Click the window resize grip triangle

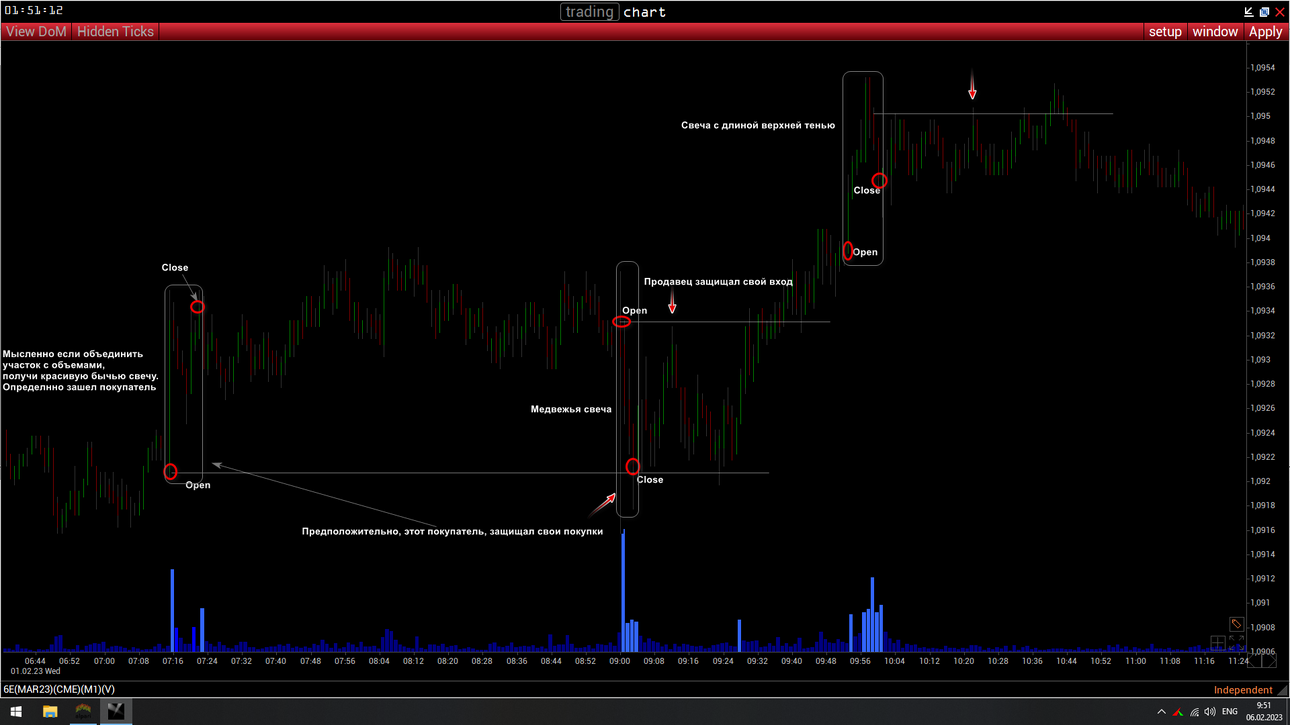(x=1282, y=690)
